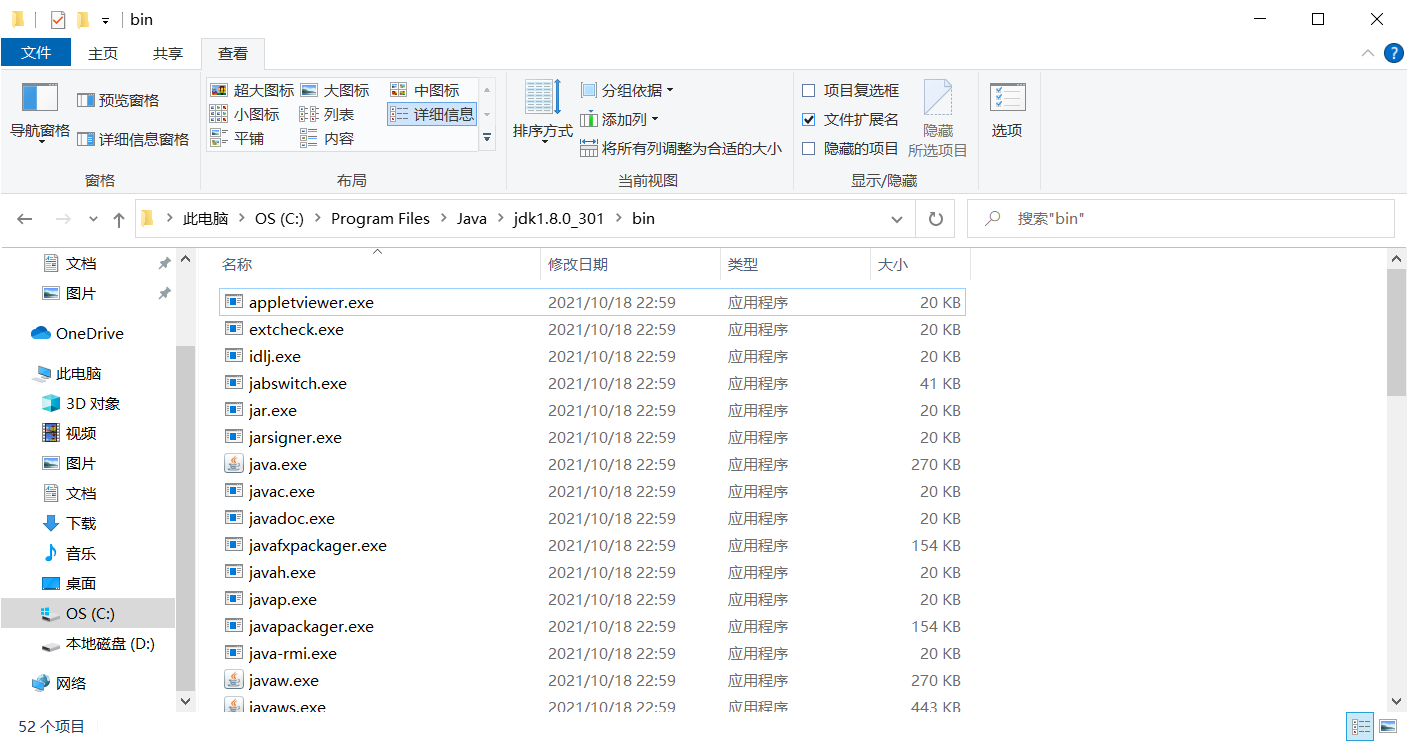Select 列表 list layout

click(327, 114)
